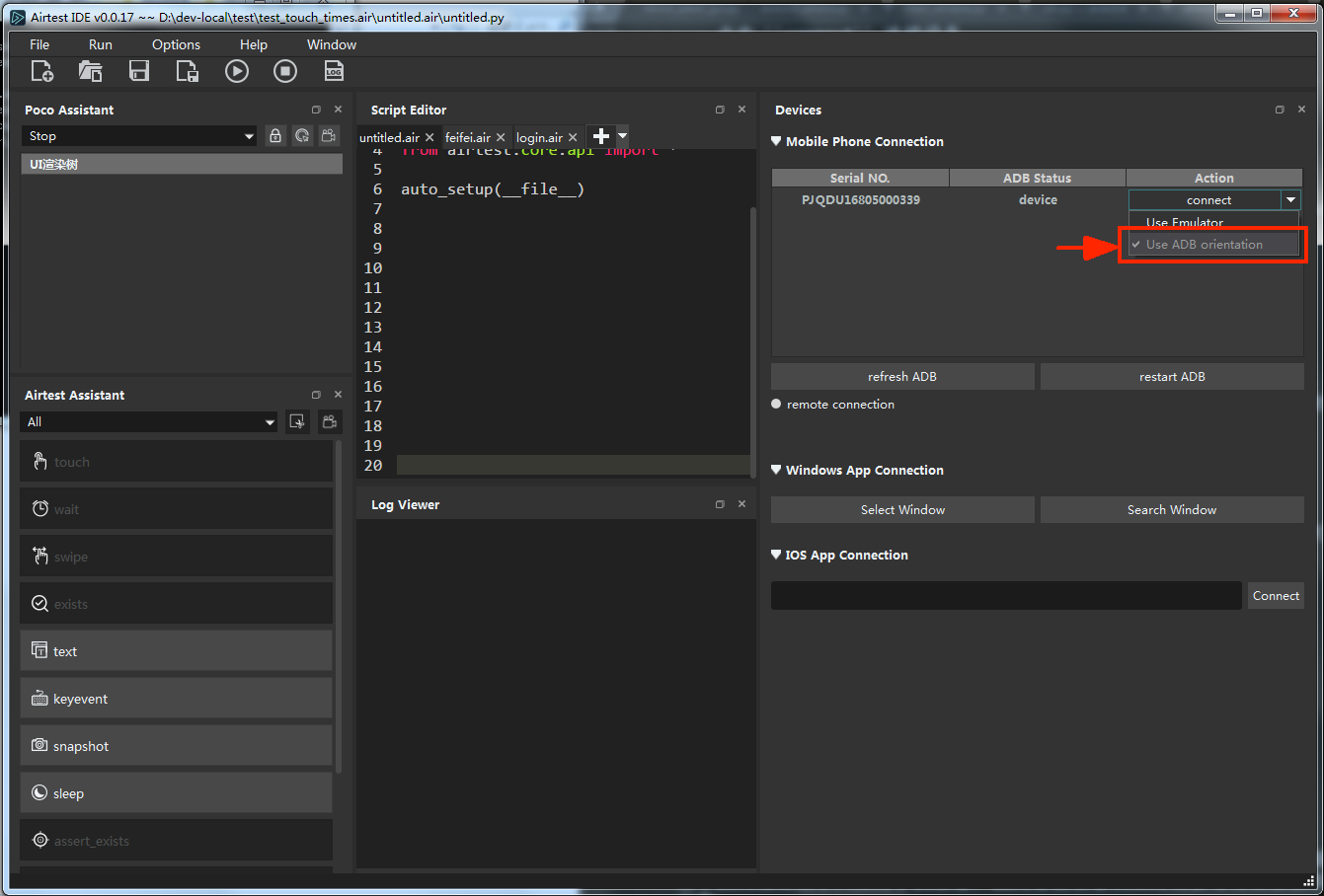Close the untitled.air tab
Image resolution: width=1324 pixels, height=896 pixels.
tap(429, 137)
